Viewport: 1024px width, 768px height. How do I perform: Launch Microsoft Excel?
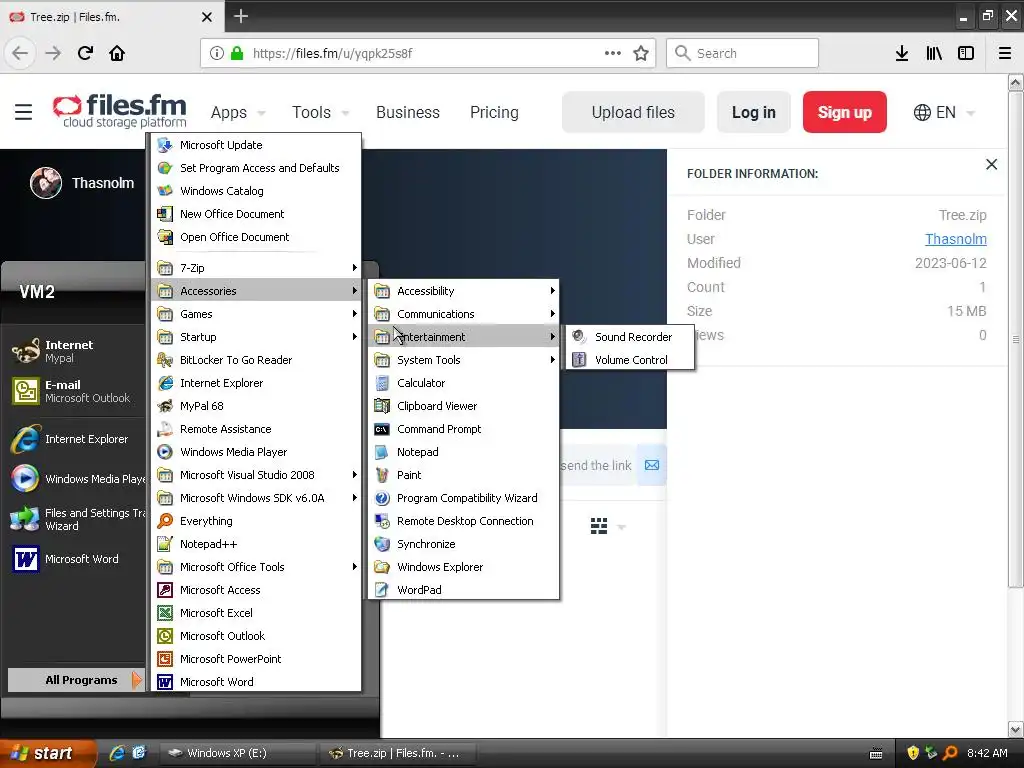tap(256, 613)
